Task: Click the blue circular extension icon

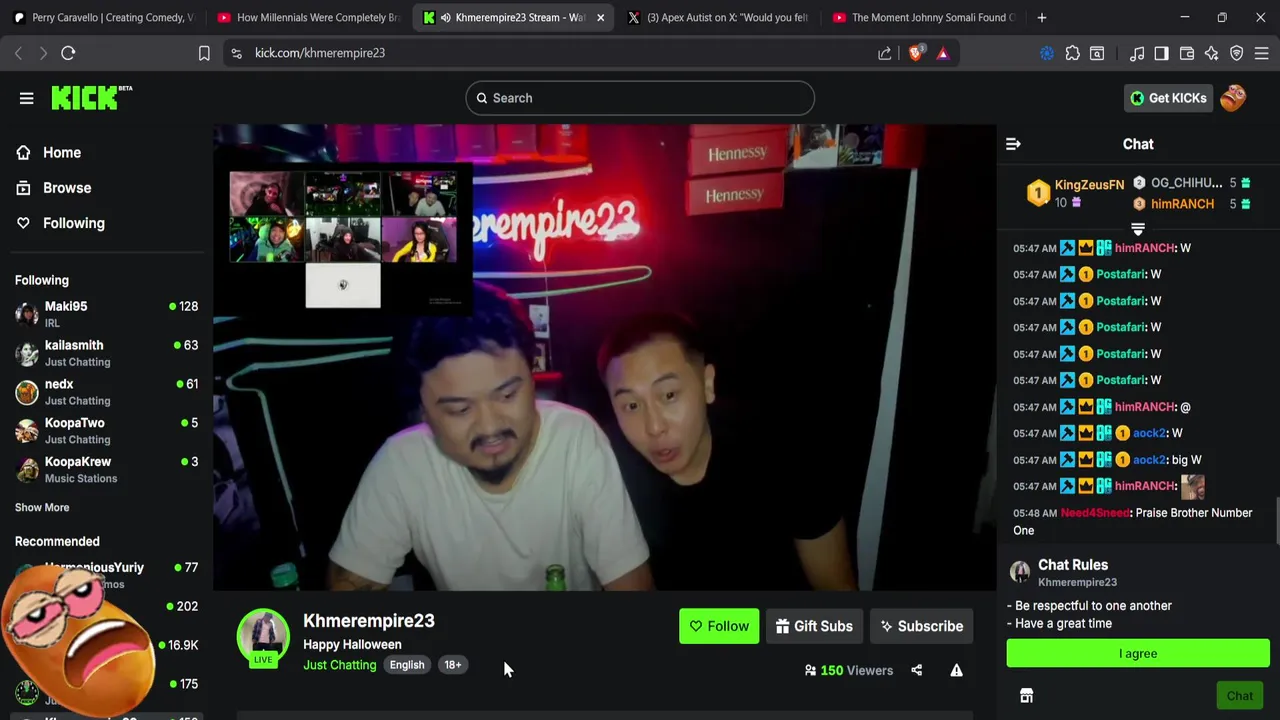Action: [1047, 53]
